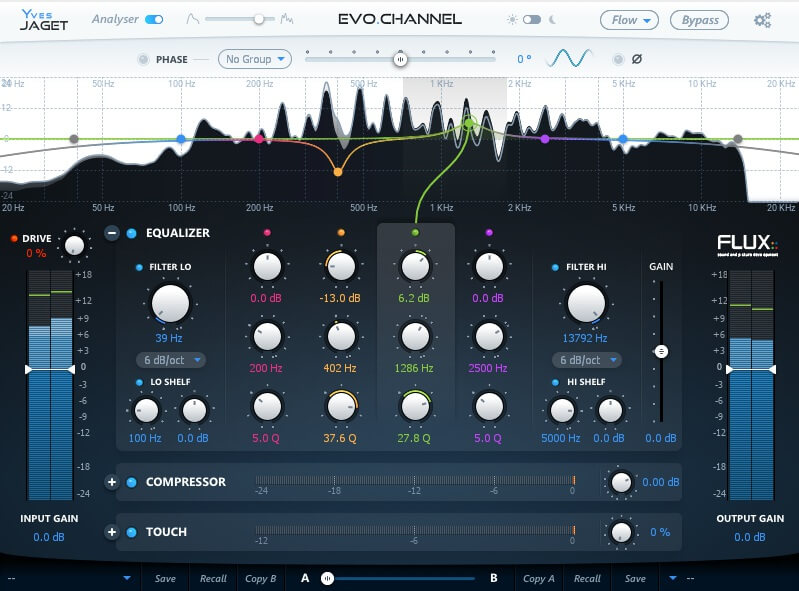The height and width of the screenshot is (591, 799).
Task: Click the FILTER HI frequency knob
Action: click(x=586, y=303)
